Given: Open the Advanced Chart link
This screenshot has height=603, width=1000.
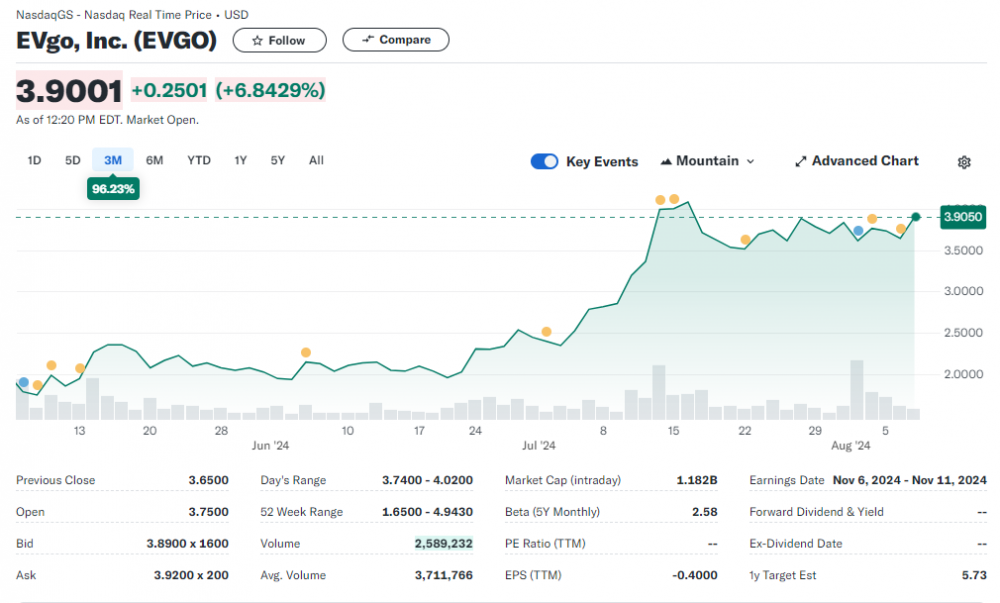Looking at the screenshot, I should tap(865, 161).
